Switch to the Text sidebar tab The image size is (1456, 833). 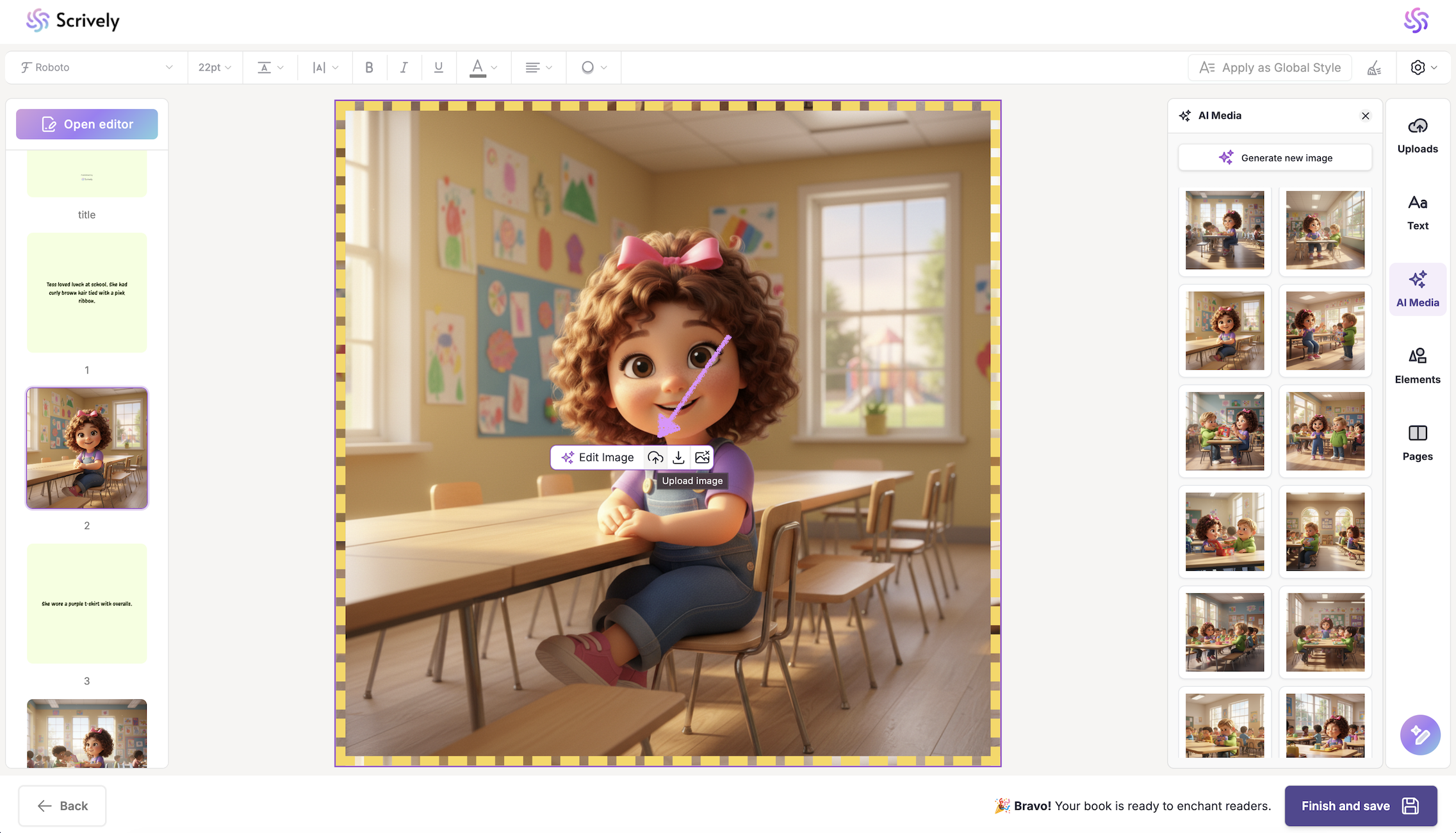coord(1417,212)
